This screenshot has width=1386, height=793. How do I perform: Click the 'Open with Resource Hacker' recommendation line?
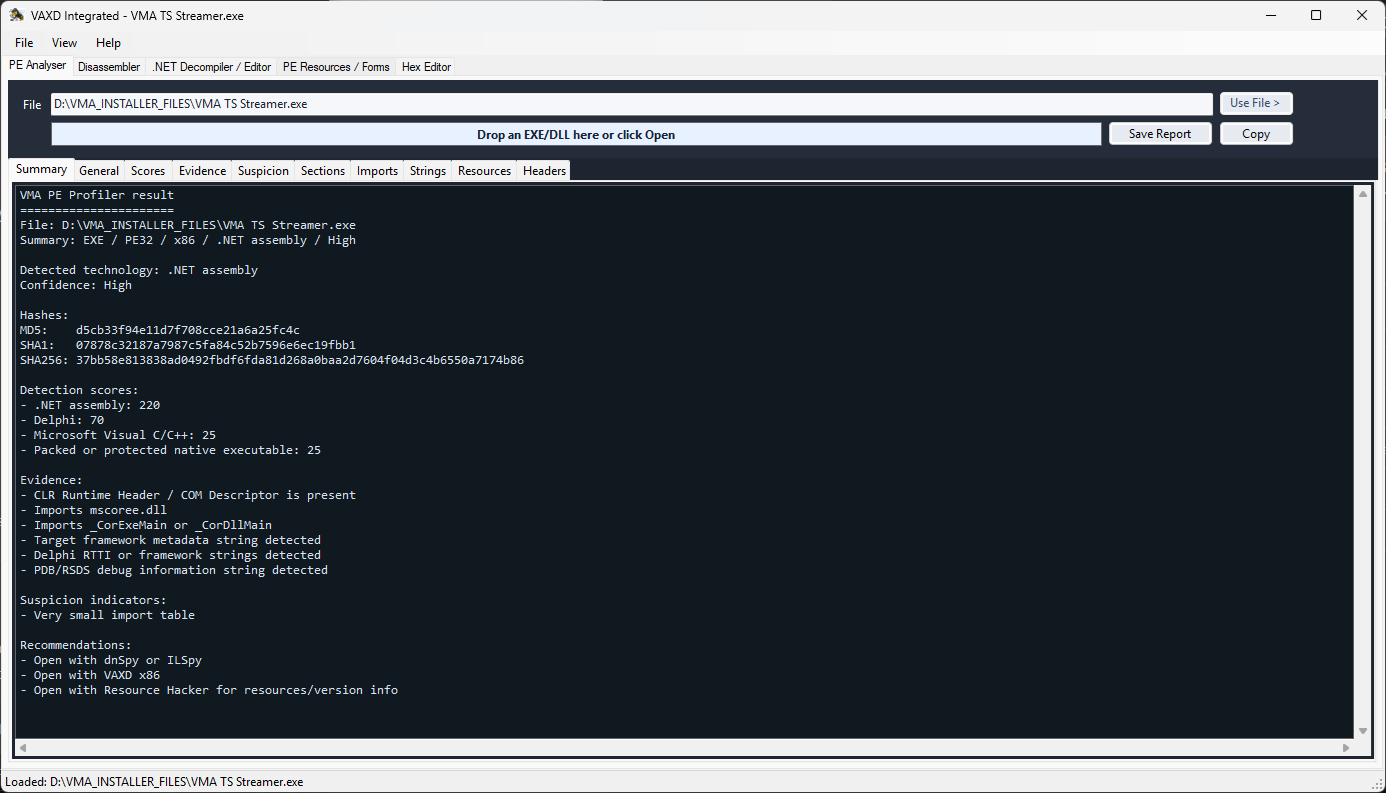209,690
